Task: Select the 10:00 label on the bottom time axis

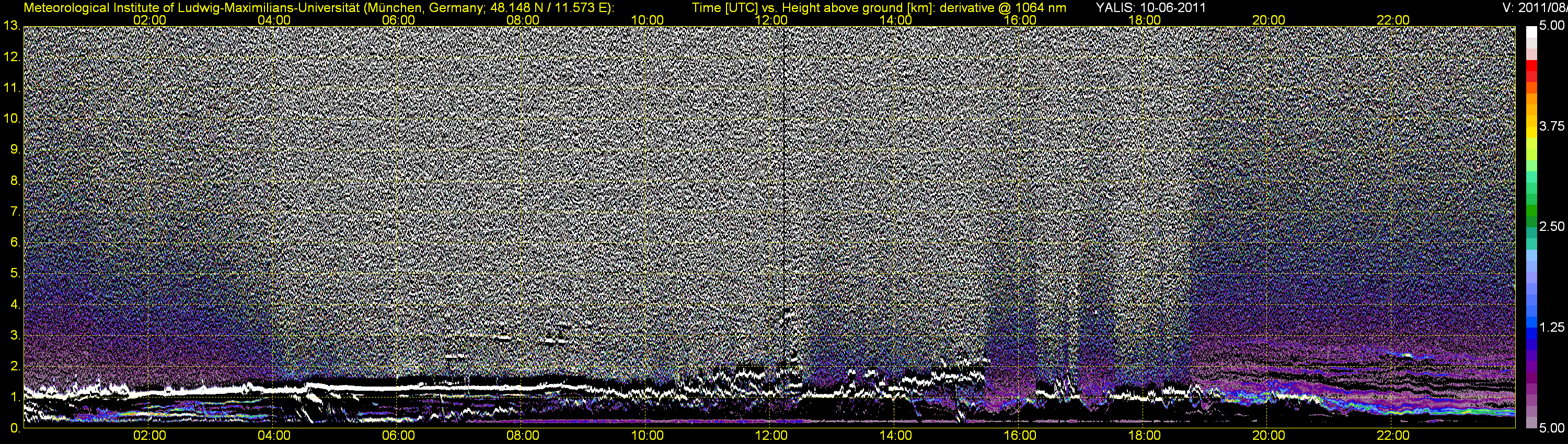Action: pos(647,436)
